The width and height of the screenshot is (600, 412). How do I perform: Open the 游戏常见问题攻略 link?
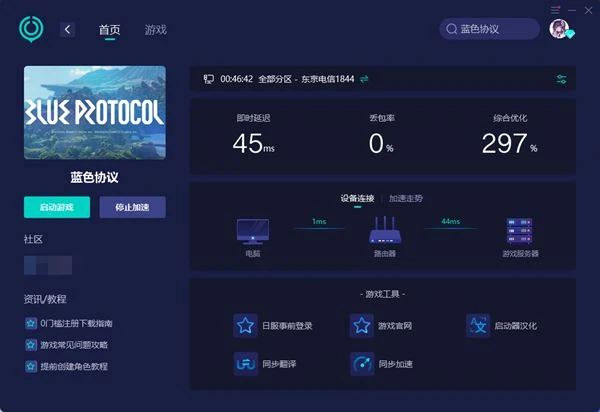coord(76,345)
